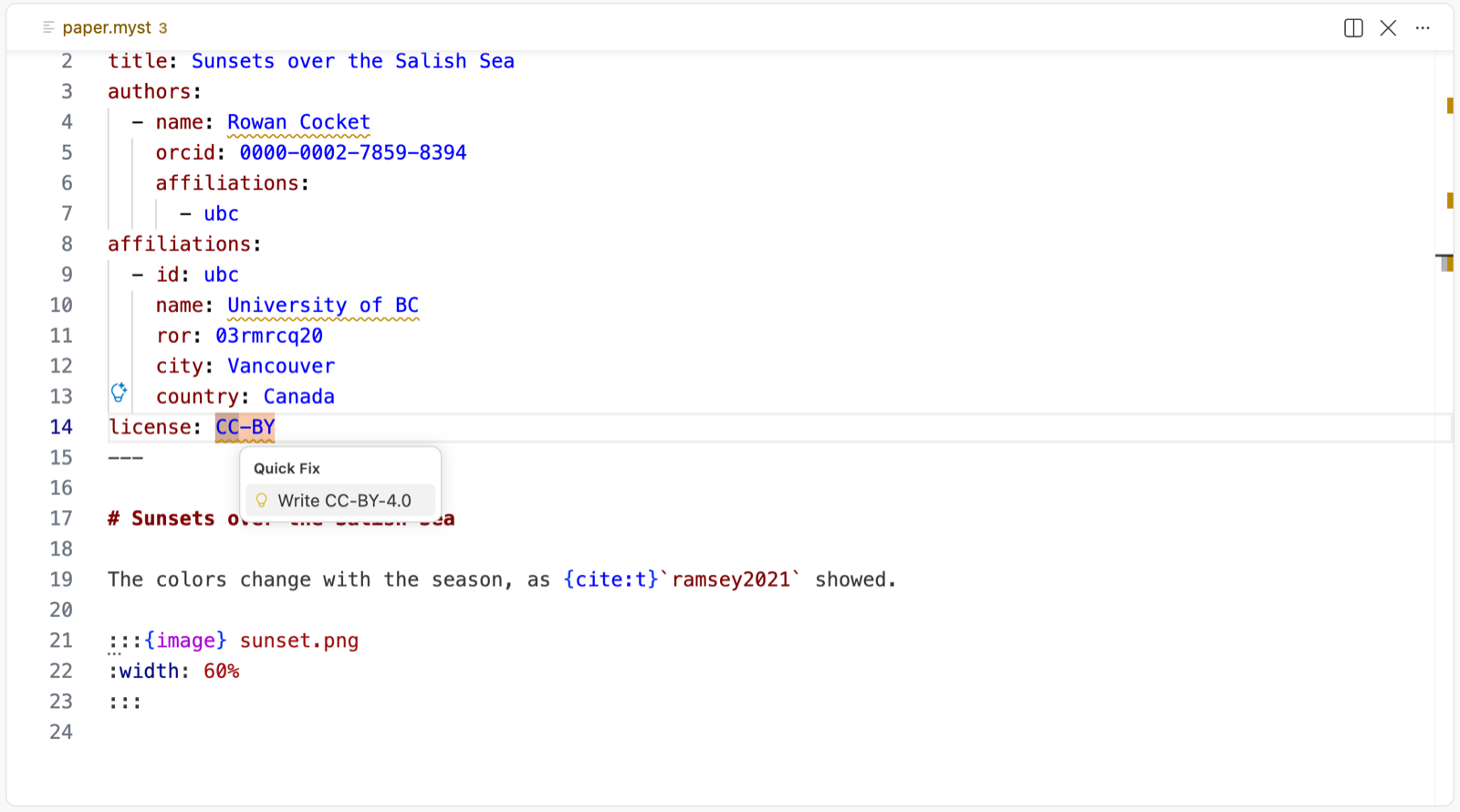Click the ror value 03rmrcq20

click(269, 336)
